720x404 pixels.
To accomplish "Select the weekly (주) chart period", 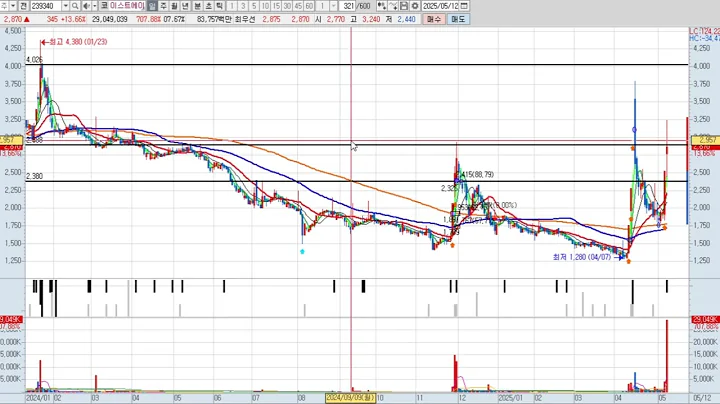I will [163, 6].
